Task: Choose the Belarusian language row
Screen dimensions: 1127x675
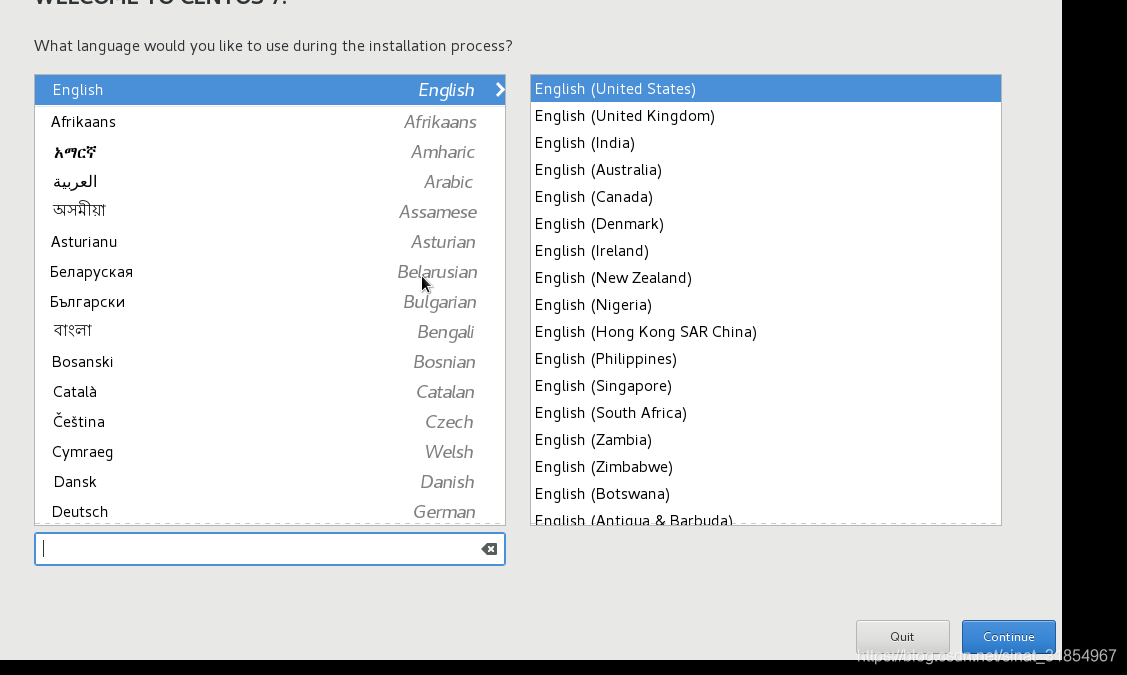Action: click(x=270, y=272)
